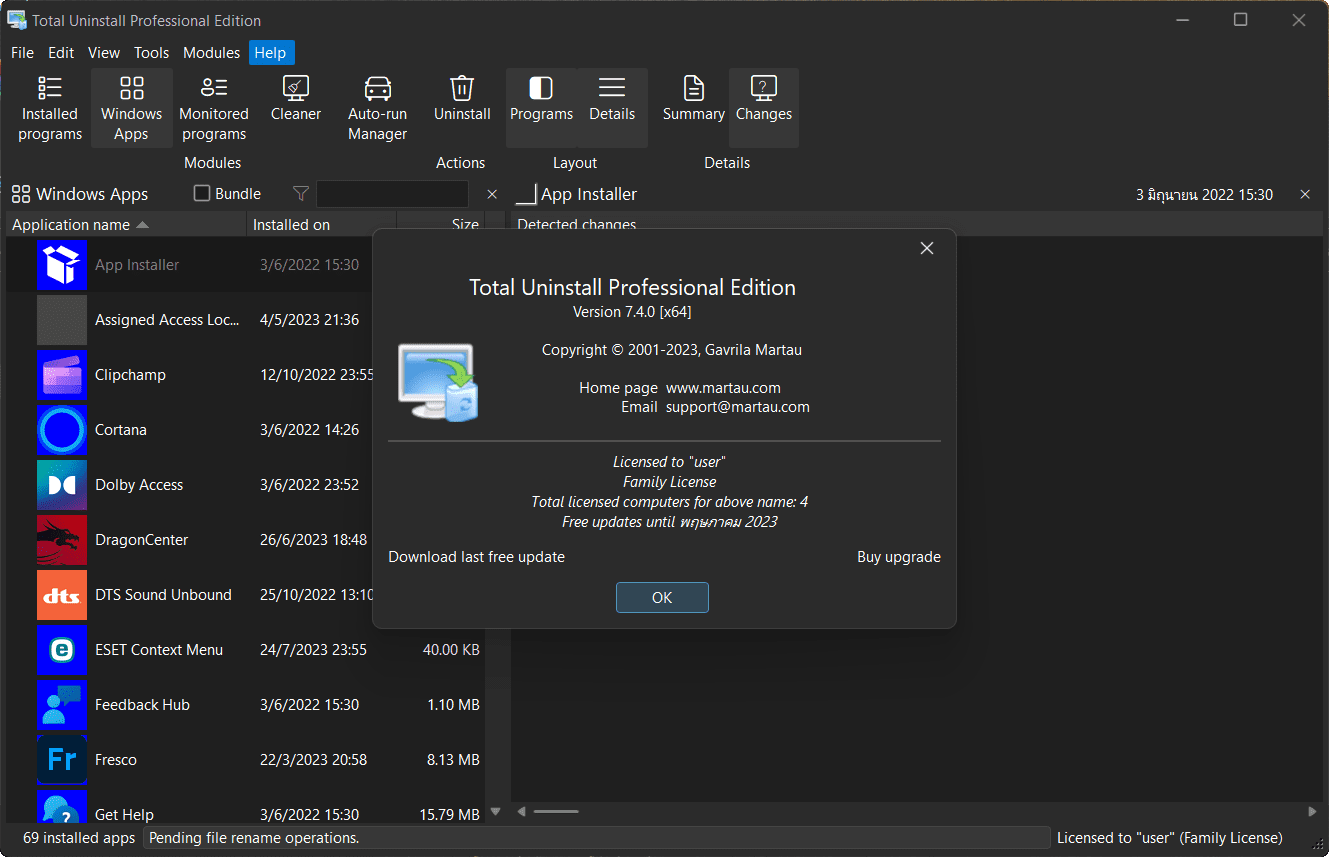This screenshot has width=1329, height=857.
Task: Clear the app filter search box
Action: (492, 194)
